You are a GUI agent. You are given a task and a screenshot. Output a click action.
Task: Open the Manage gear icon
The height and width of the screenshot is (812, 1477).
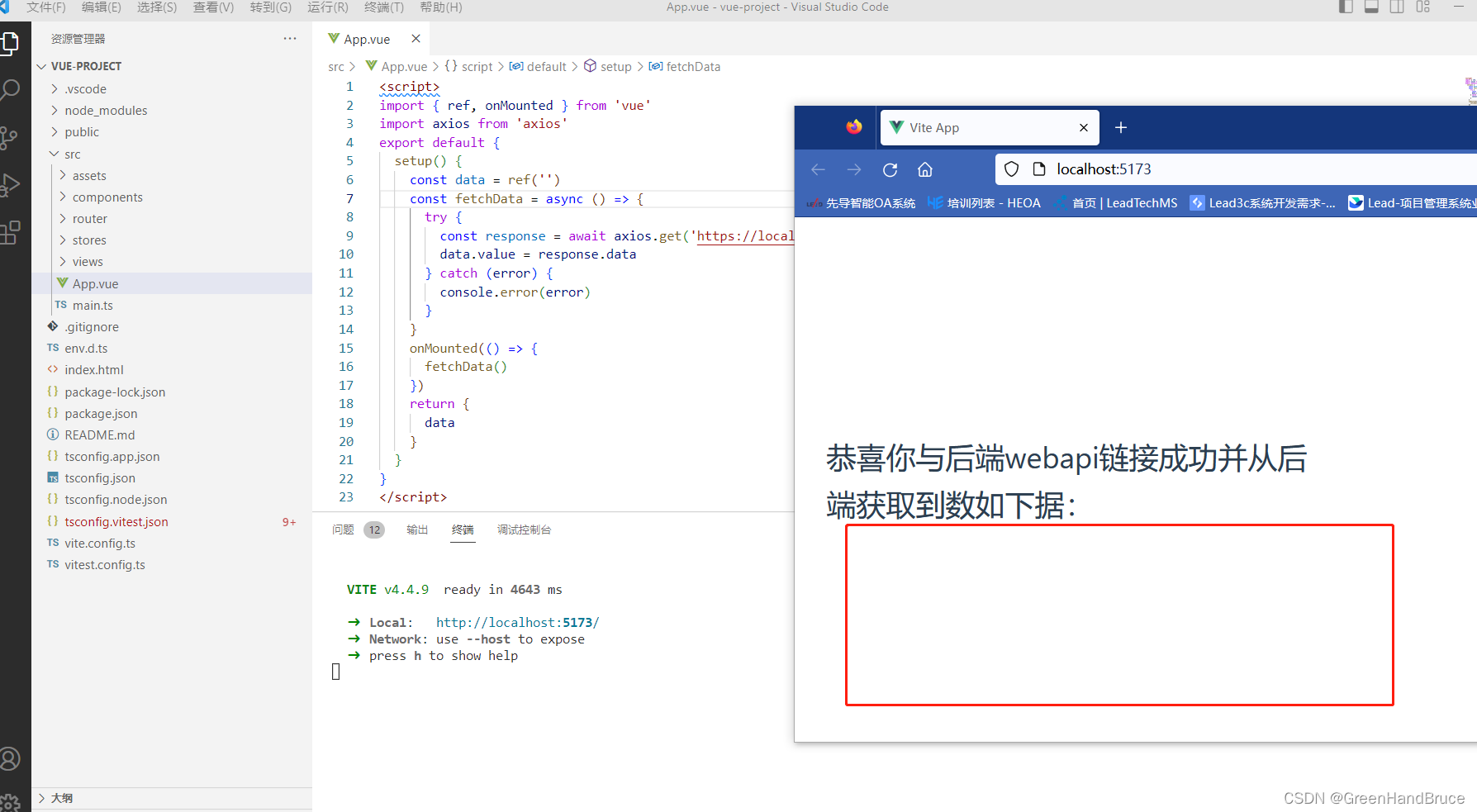point(9,801)
